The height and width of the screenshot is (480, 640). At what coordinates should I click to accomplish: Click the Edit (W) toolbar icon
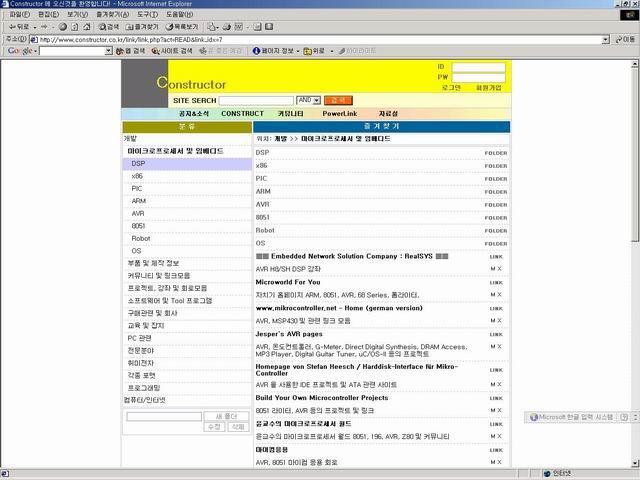click(x=239, y=27)
